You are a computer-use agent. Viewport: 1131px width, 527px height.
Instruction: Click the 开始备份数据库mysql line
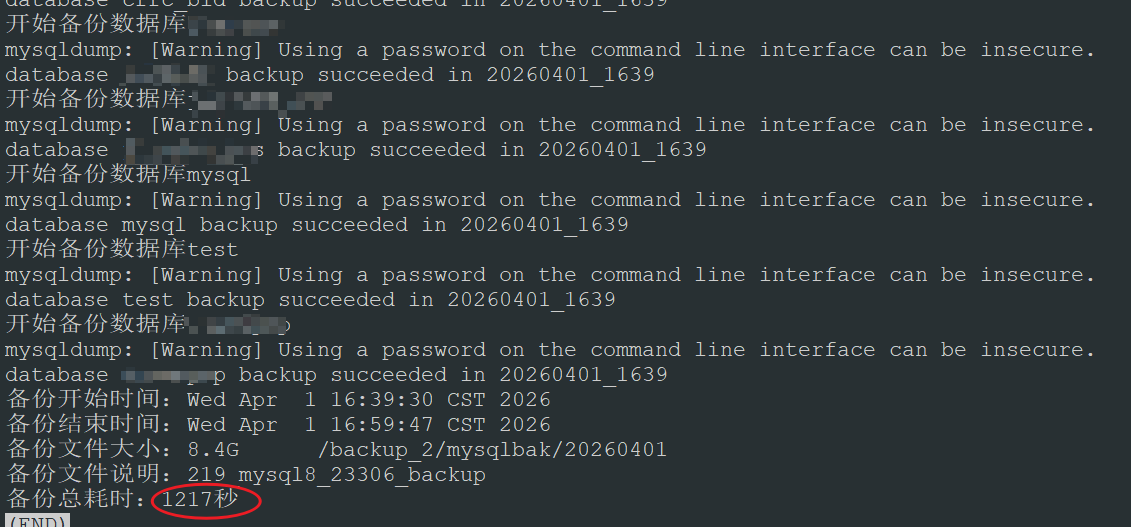[128, 174]
